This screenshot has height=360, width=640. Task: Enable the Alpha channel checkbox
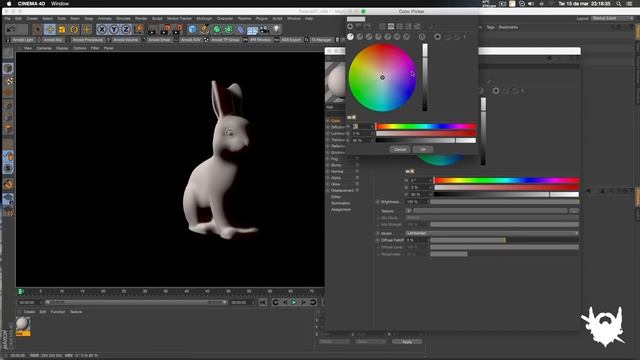click(357, 178)
